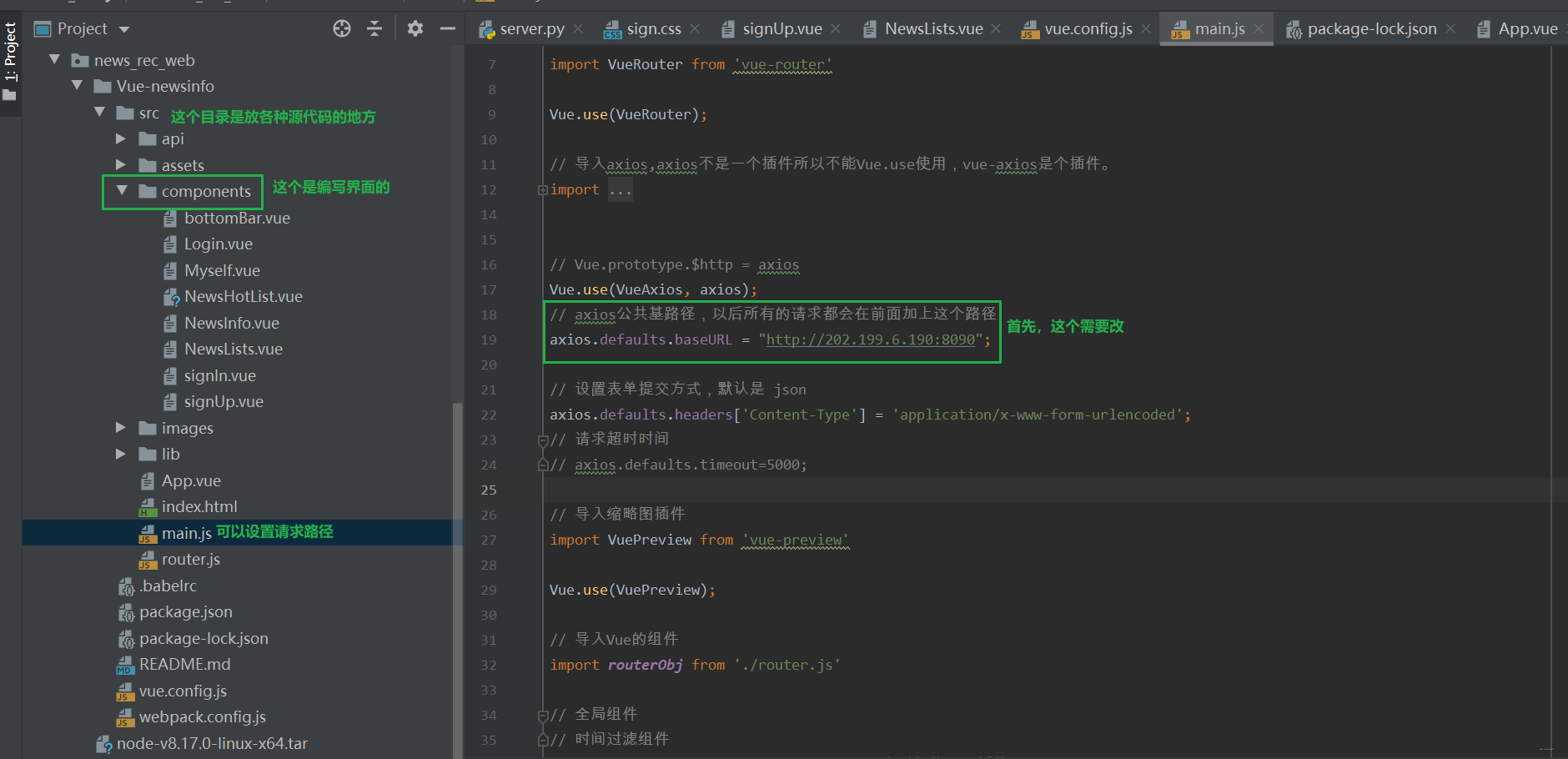The width and height of the screenshot is (1568, 759).
Task: Select webpack.config.js file
Action: click(x=202, y=716)
